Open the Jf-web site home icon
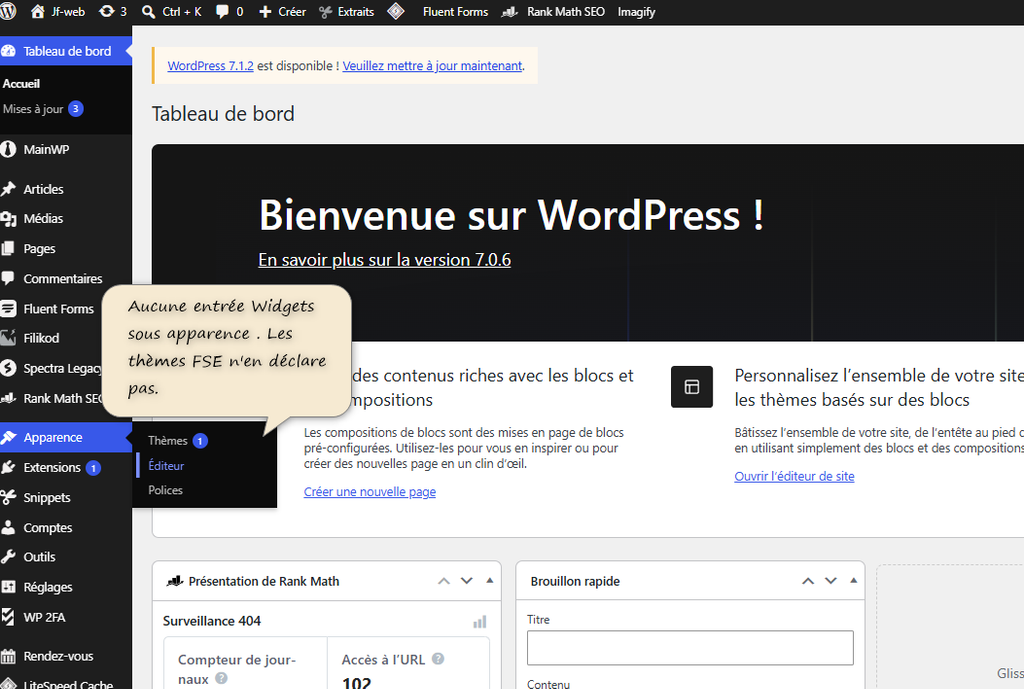 (x=38, y=12)
